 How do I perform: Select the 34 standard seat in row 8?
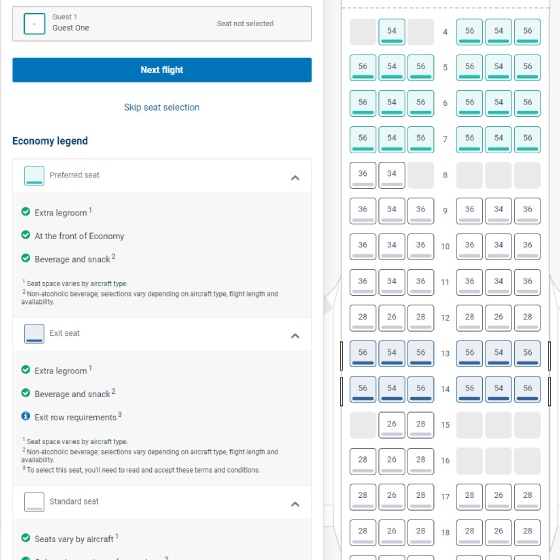tap(392, 175)
